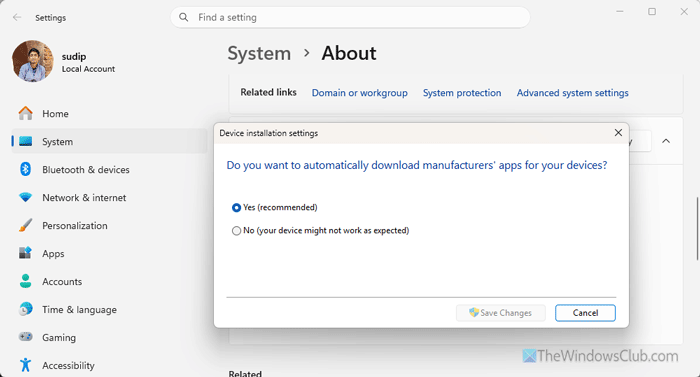This screenshot has height=377, width=700.
Task: Click the sudip profile picture
Action: click(33, 61)
